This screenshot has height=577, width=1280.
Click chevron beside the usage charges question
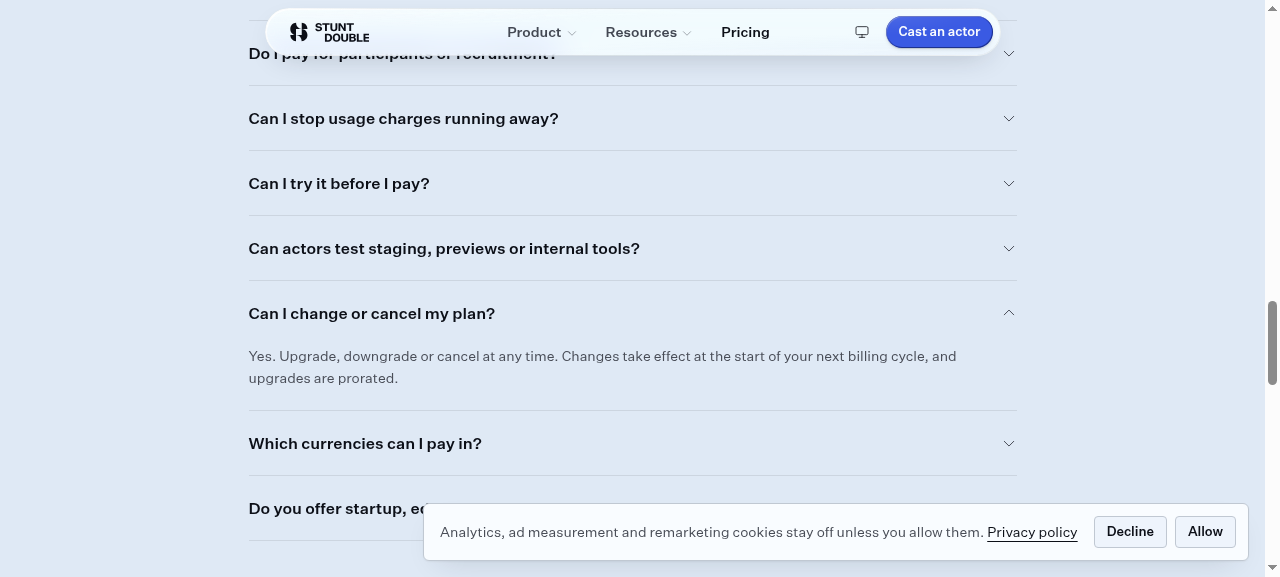coord(1008,118)
